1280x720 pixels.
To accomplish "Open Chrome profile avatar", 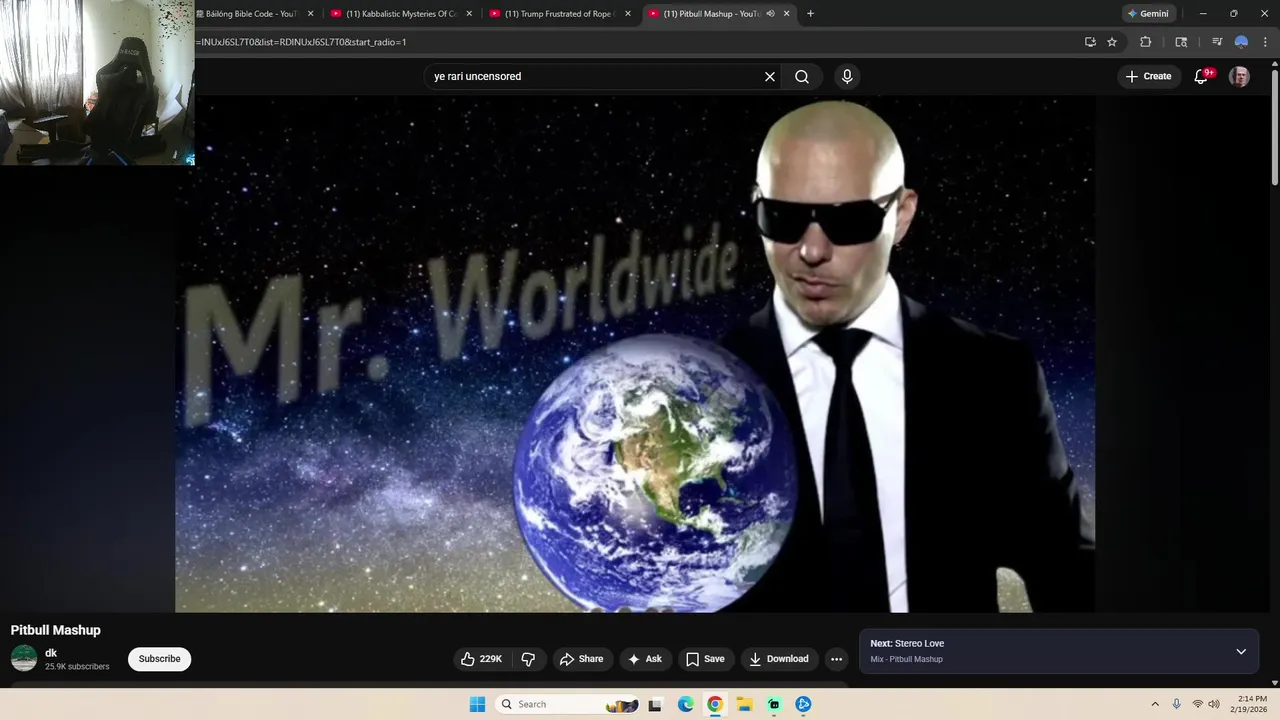I will coord(1241,42).
